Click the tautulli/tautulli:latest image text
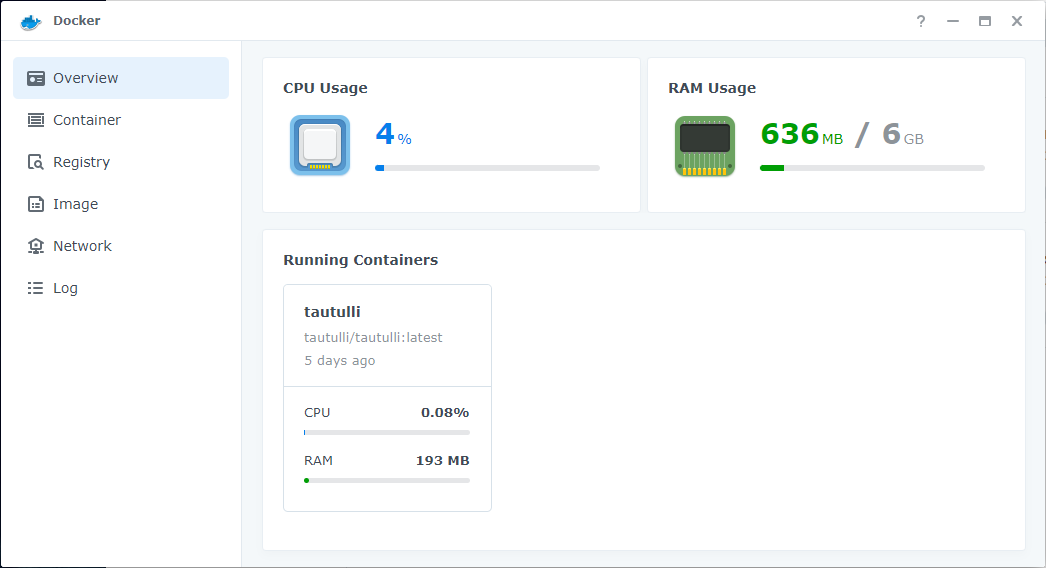 pos(374,338)
